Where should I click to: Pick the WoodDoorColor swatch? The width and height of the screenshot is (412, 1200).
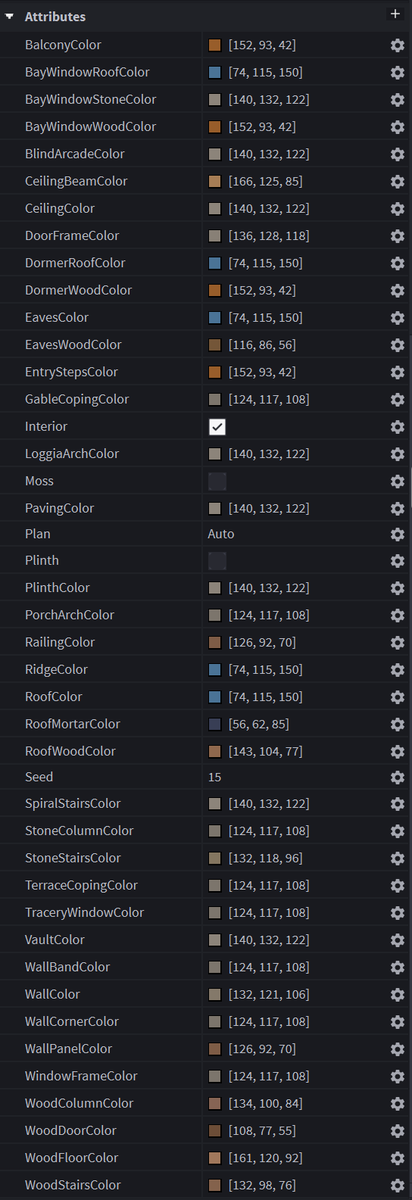(x=215, y=1131)
